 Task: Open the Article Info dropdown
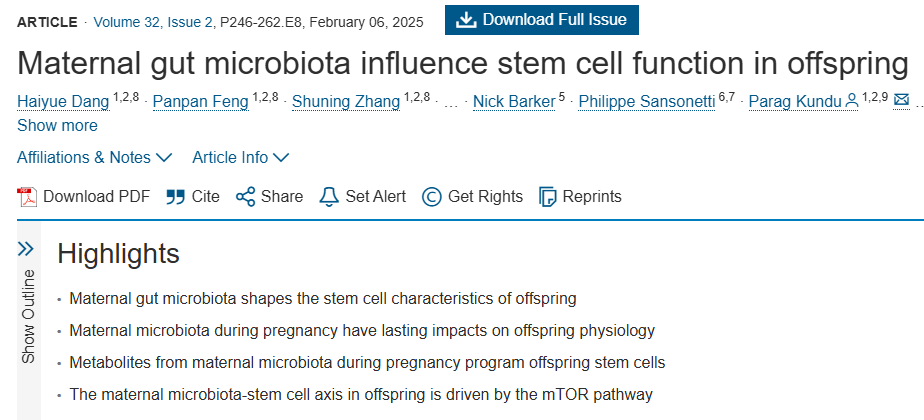click(x=240, y=157)
